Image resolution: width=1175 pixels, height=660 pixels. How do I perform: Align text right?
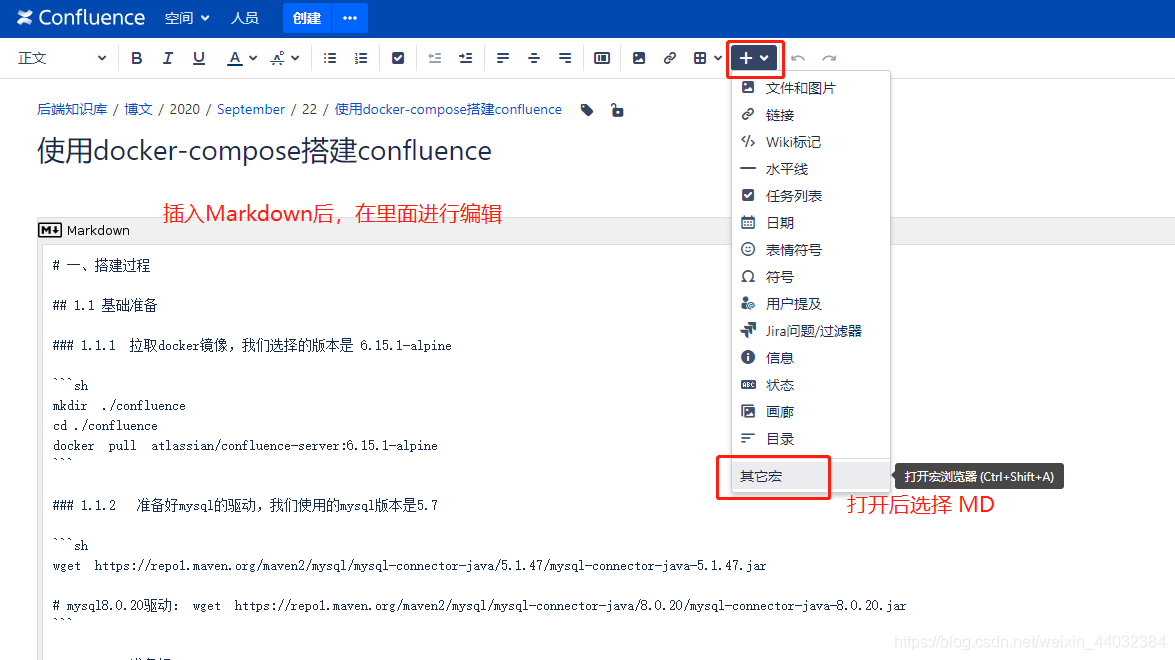point(565,58)
